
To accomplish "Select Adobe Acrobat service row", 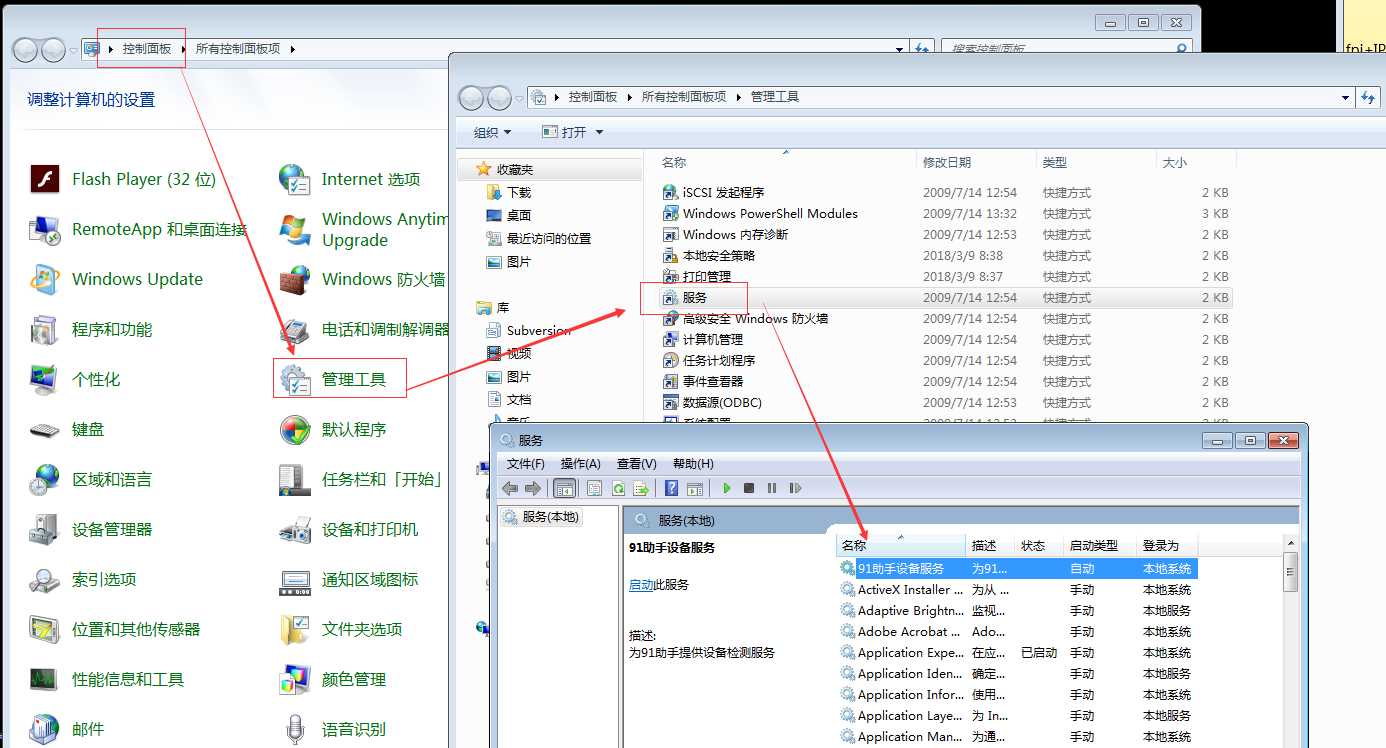I will [x=1017, y=631].
